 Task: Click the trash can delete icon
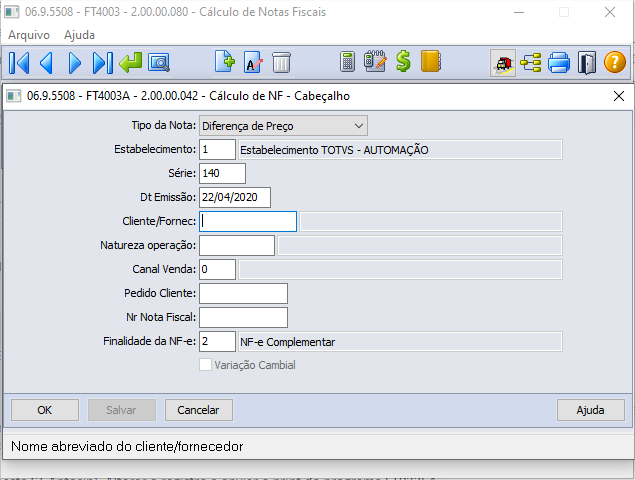tap(282, 62)
